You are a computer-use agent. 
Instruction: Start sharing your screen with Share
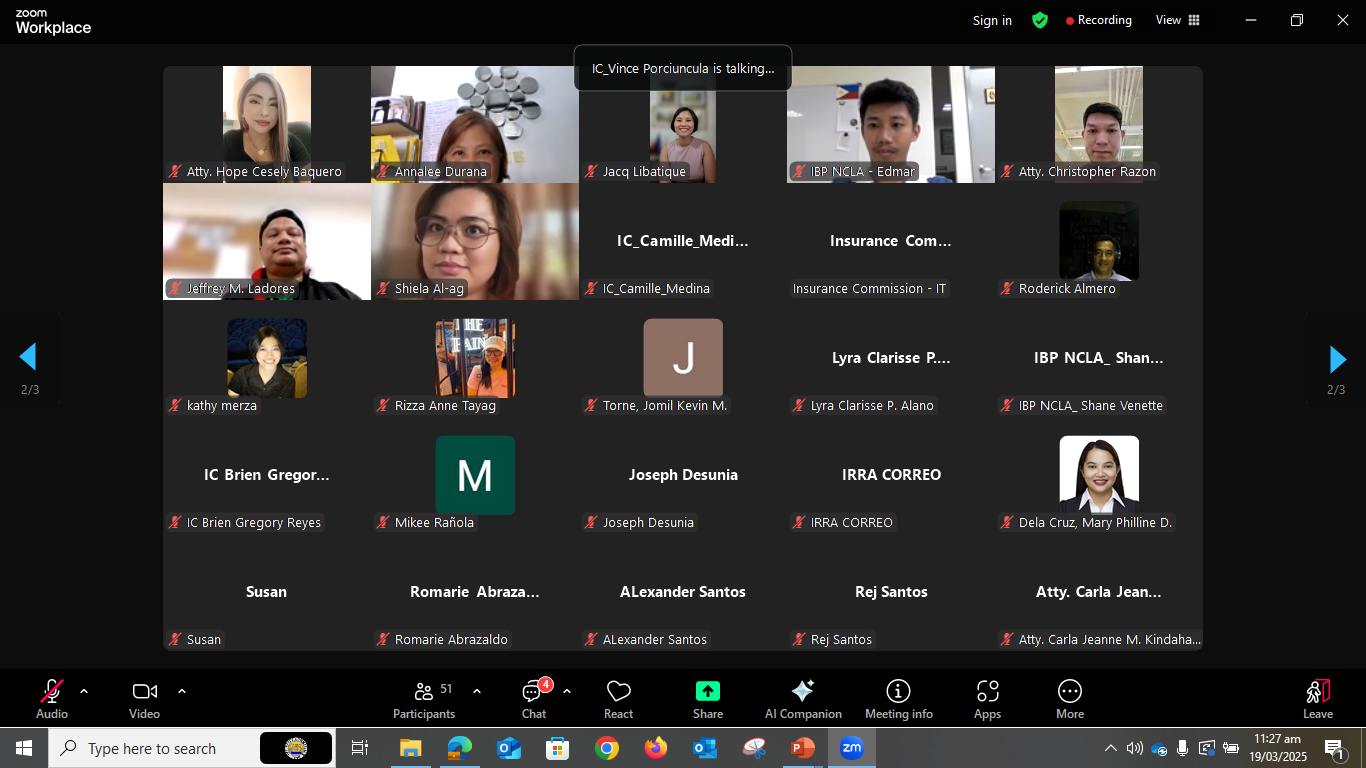tap(708, 699)
